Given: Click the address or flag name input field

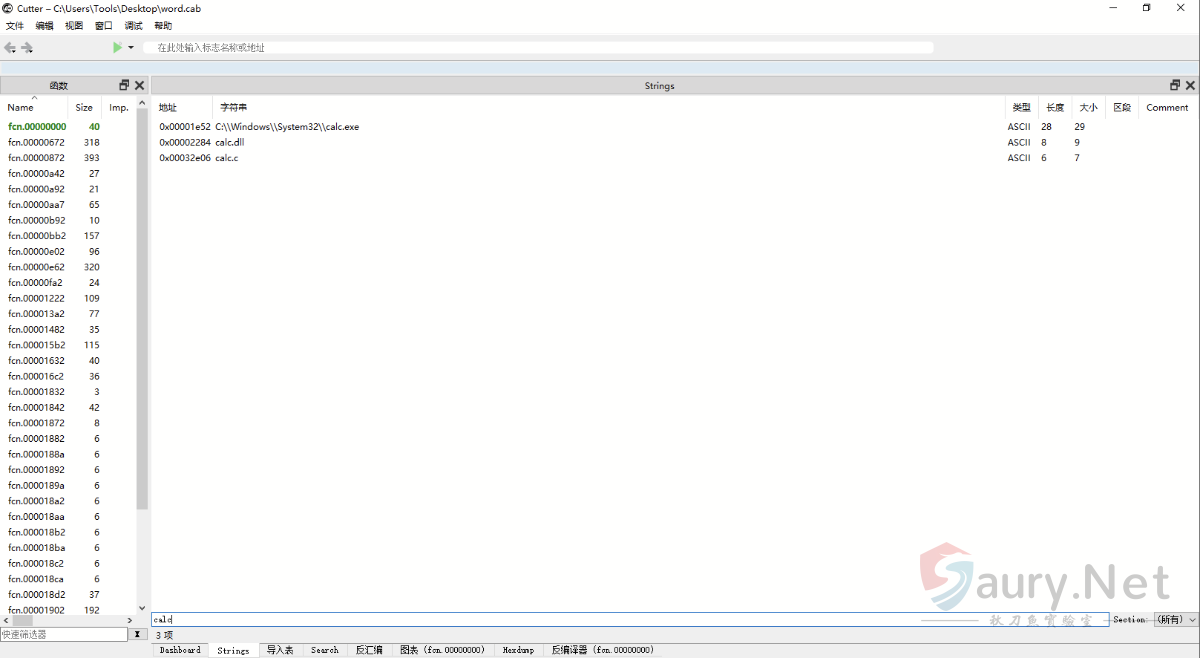Looking at the screenshot, I should click(540, 48).
